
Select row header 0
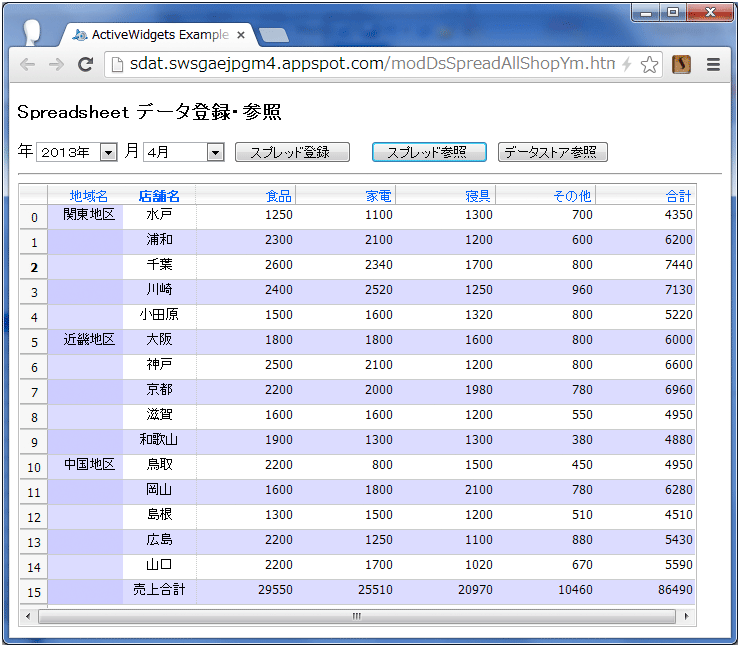point(34,217)
